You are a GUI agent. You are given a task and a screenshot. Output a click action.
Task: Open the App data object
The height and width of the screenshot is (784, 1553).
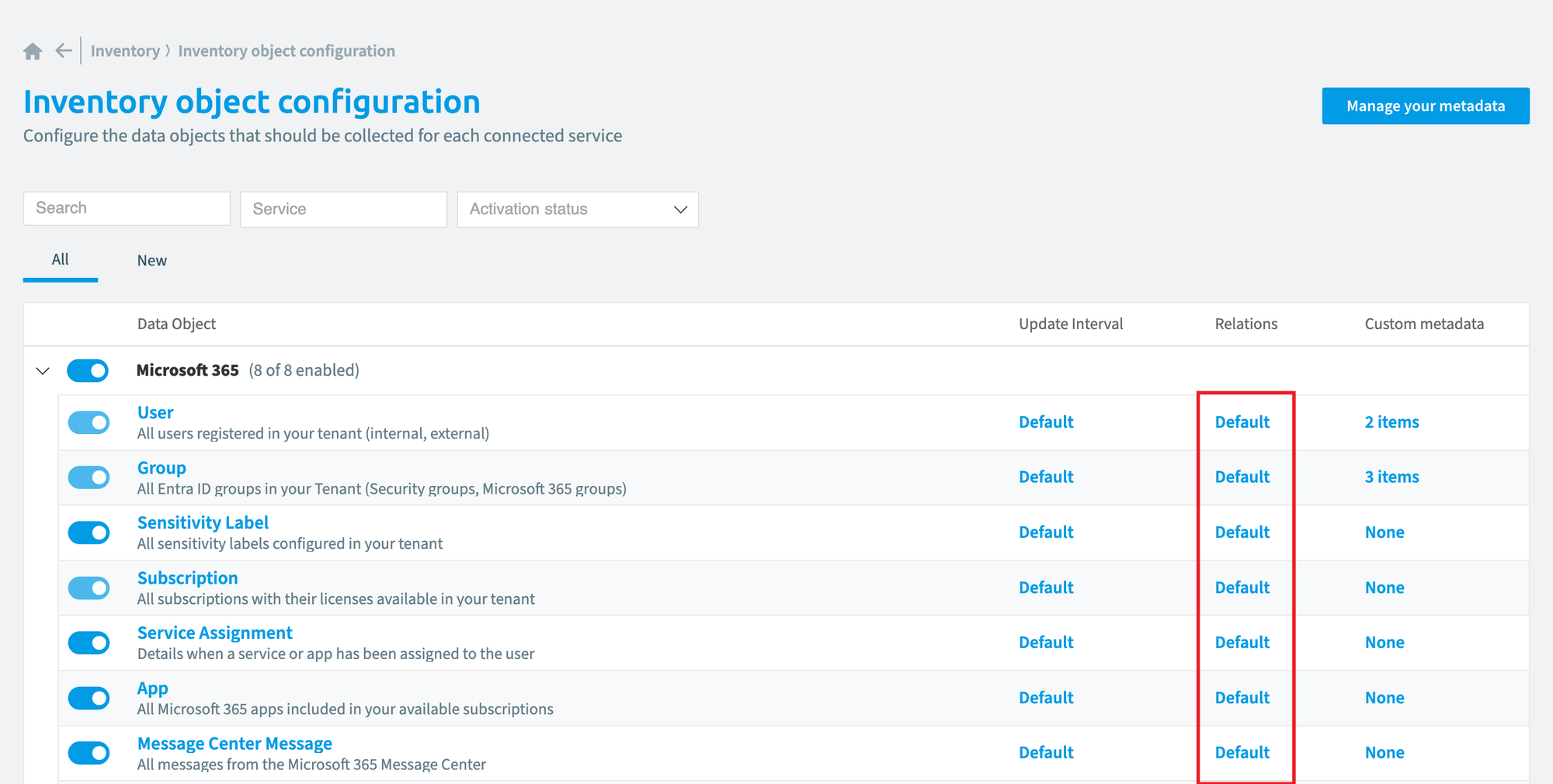point(153,689)
